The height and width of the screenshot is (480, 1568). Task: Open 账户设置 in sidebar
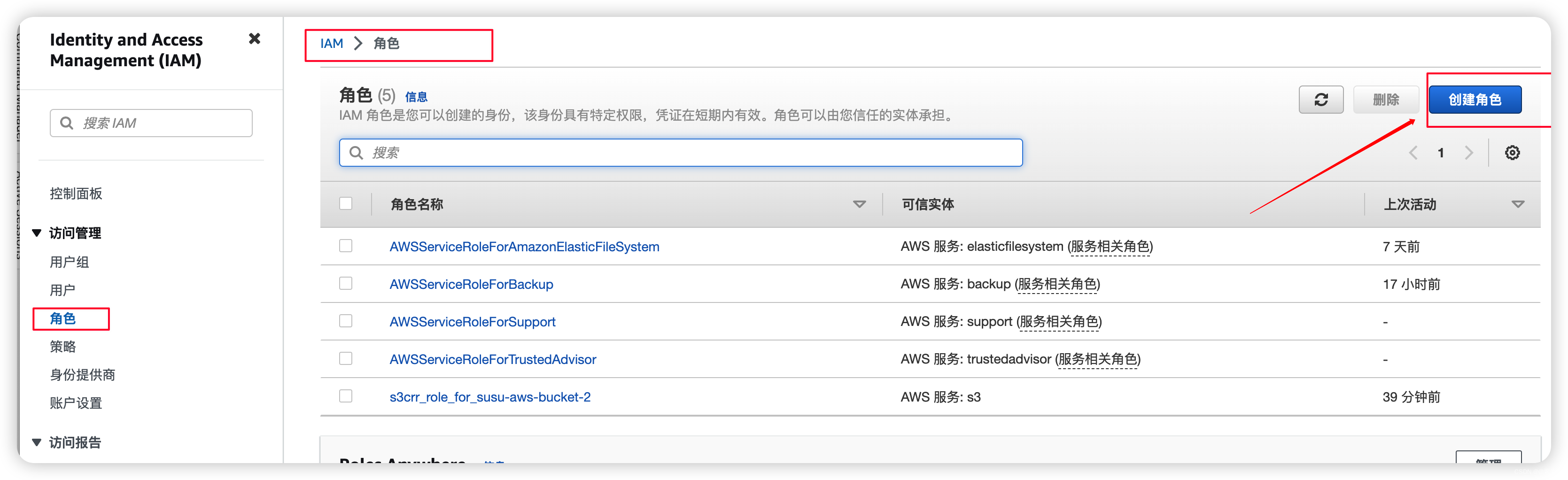pyautogui.click(x=76, y=403)
